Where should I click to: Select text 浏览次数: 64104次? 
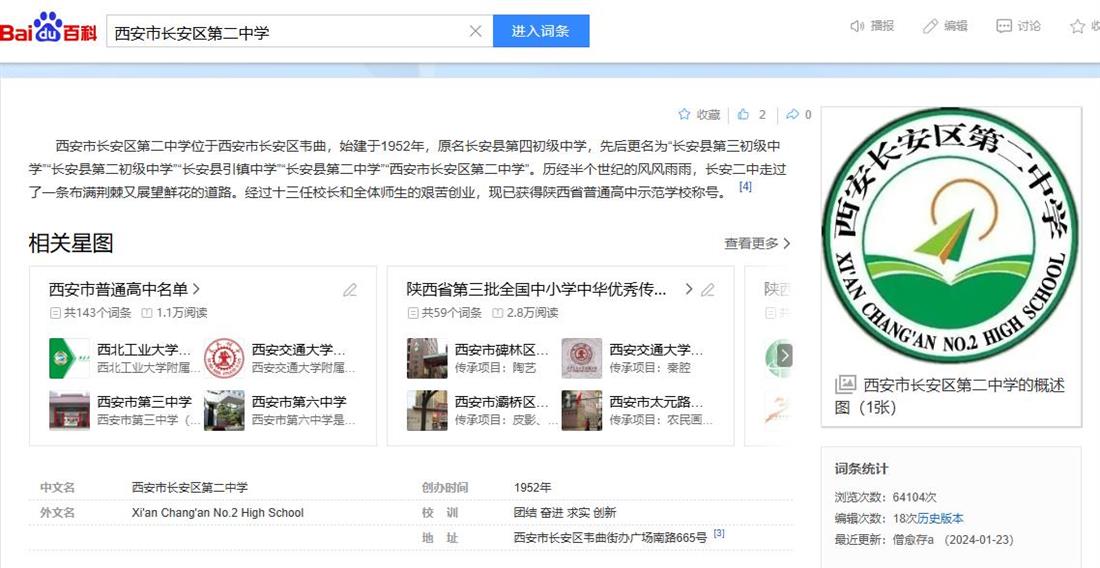tap(885, 497)
